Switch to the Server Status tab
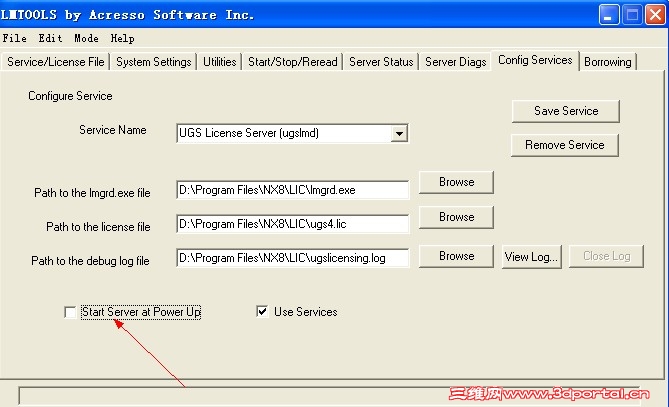669x407 pixels. coord(381,62)
